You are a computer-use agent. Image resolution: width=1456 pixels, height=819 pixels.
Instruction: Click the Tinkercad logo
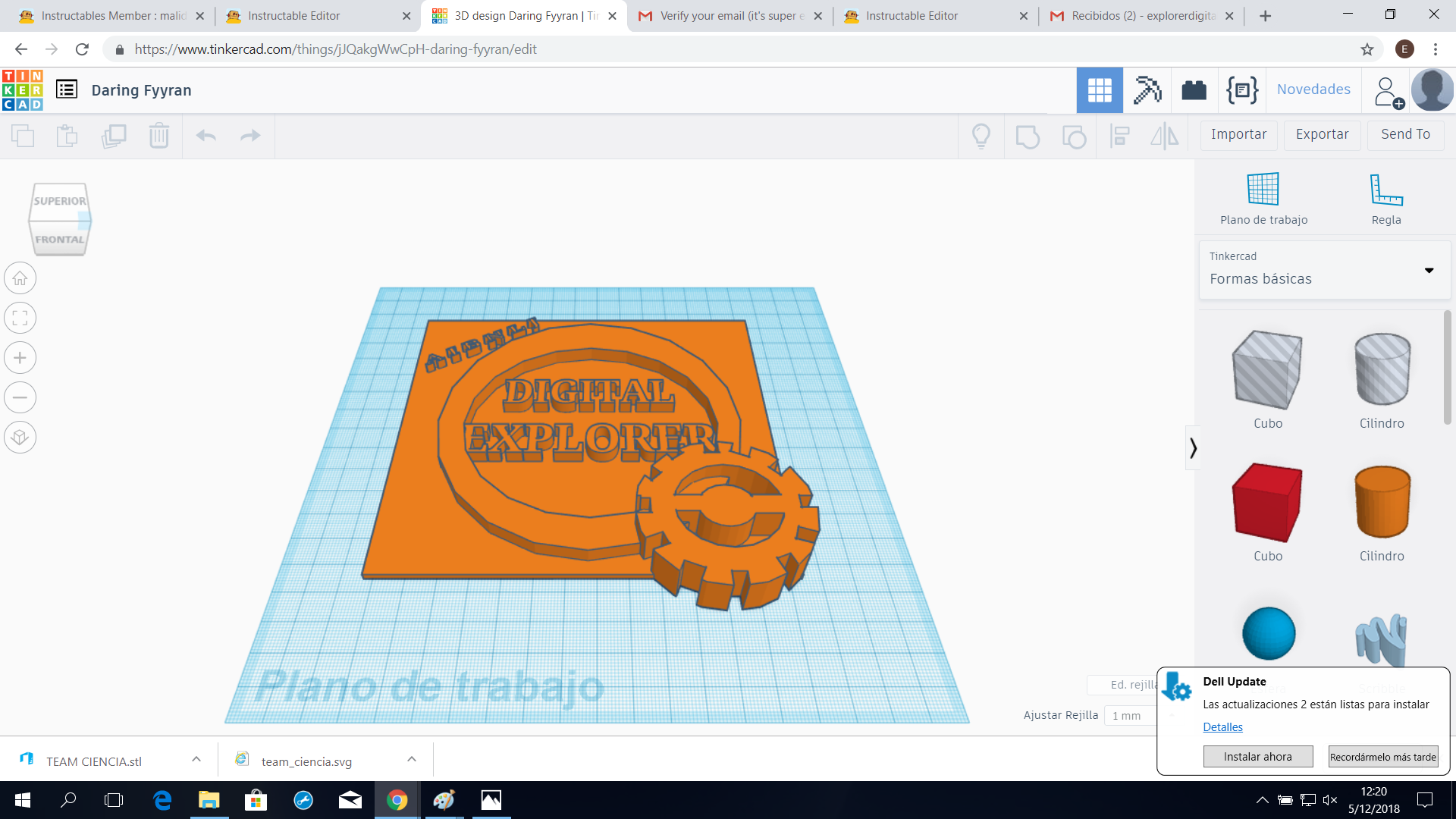pos(23,90)
